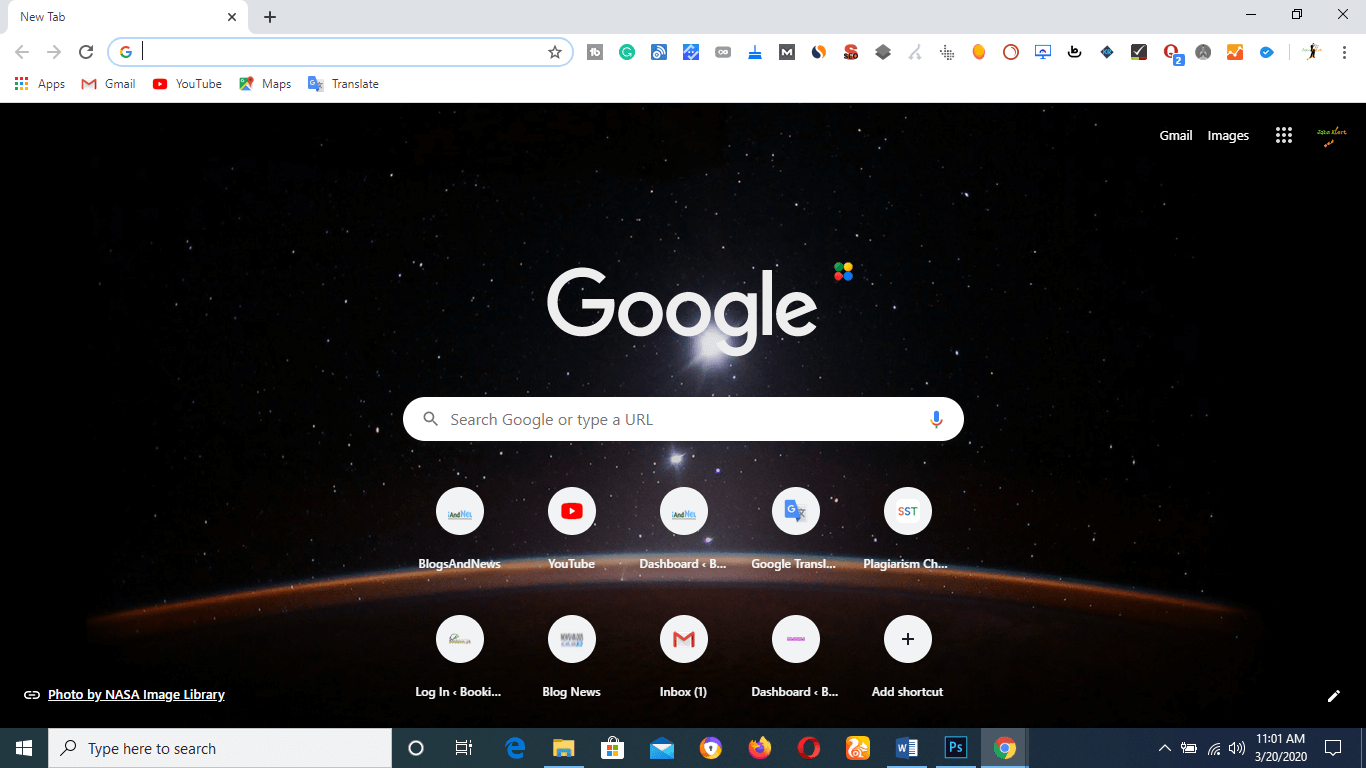Screen dimensions: 1366x768
Task: Open Task View from the taskbar
Action: [x=464, y=748]
